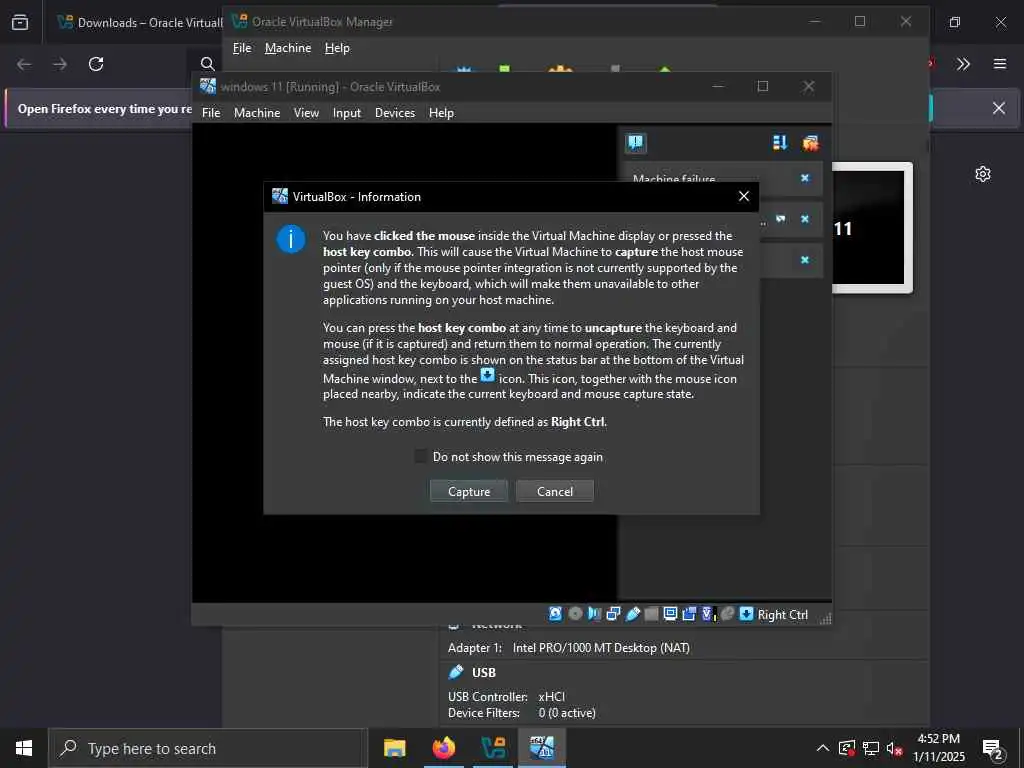Image resolution: width=1024 pixels, height=768 pixels.
Task: Click the network adapters status bar icon
Action: click(x=613, y=614)
